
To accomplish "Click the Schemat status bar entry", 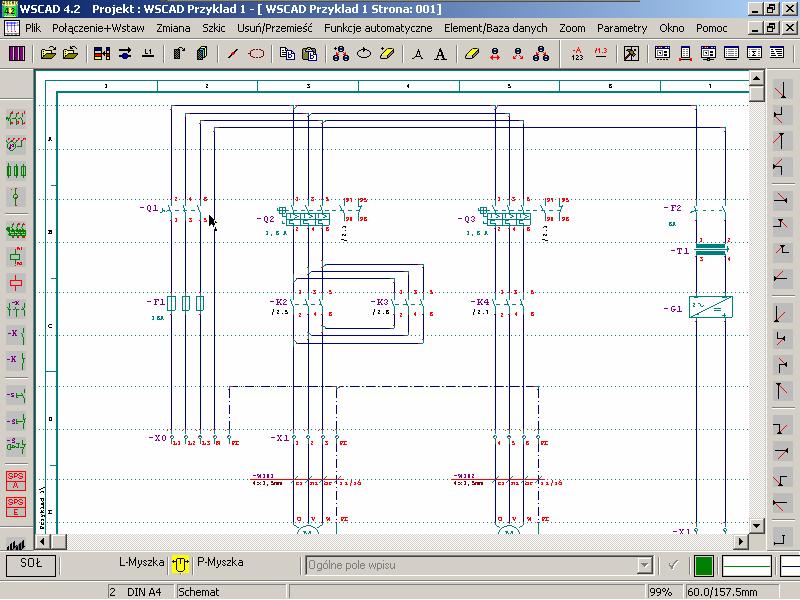I will 198,592.
